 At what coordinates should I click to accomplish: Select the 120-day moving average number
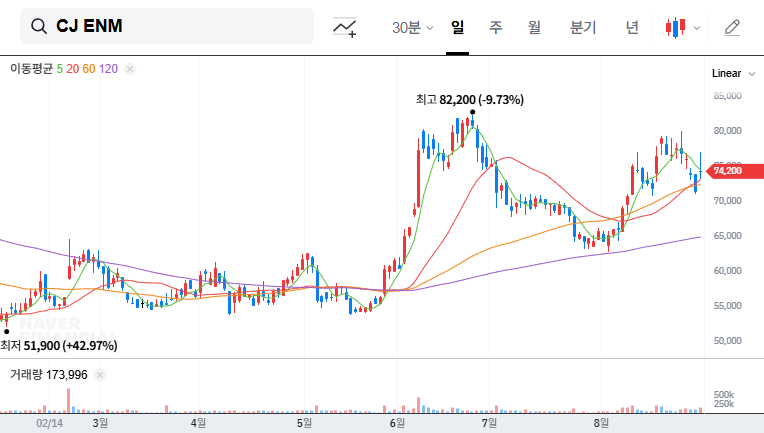point(108,69)
